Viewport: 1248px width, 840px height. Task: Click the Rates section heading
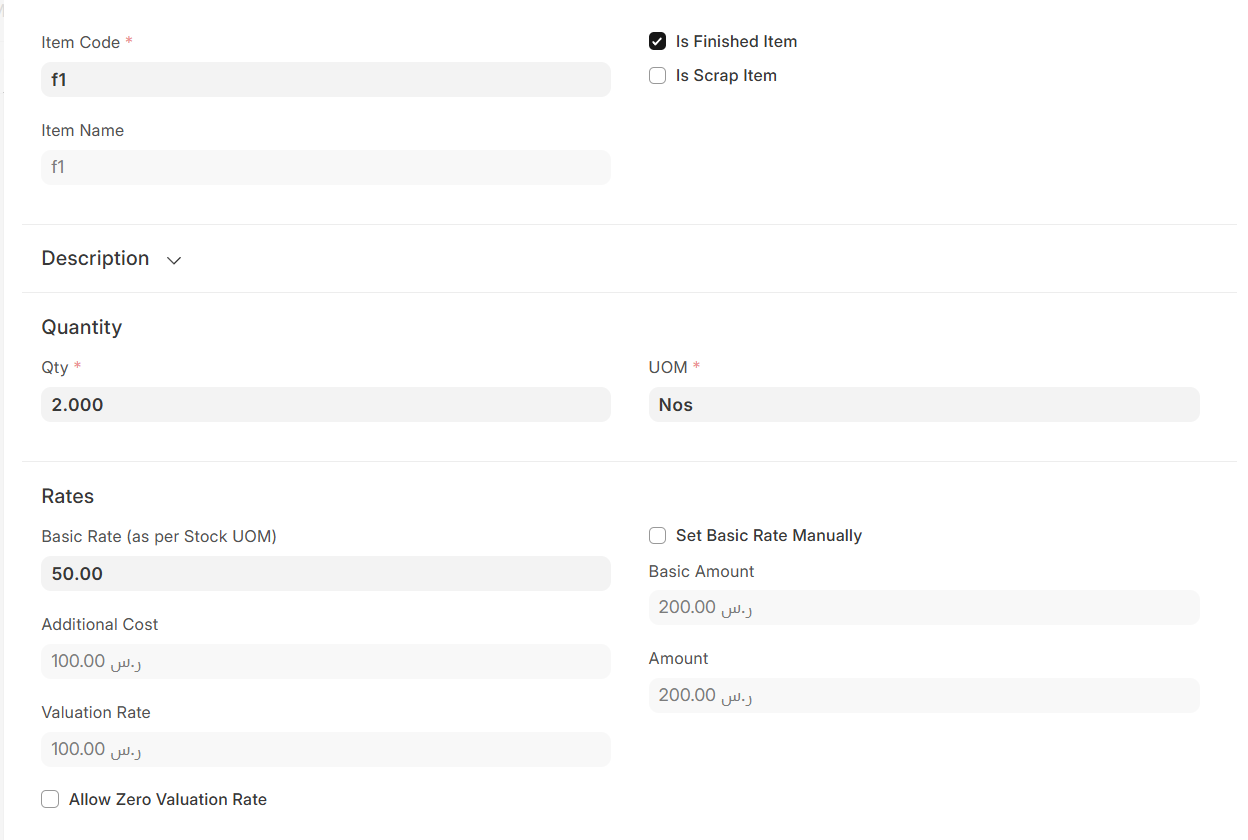tap(68, 496)
